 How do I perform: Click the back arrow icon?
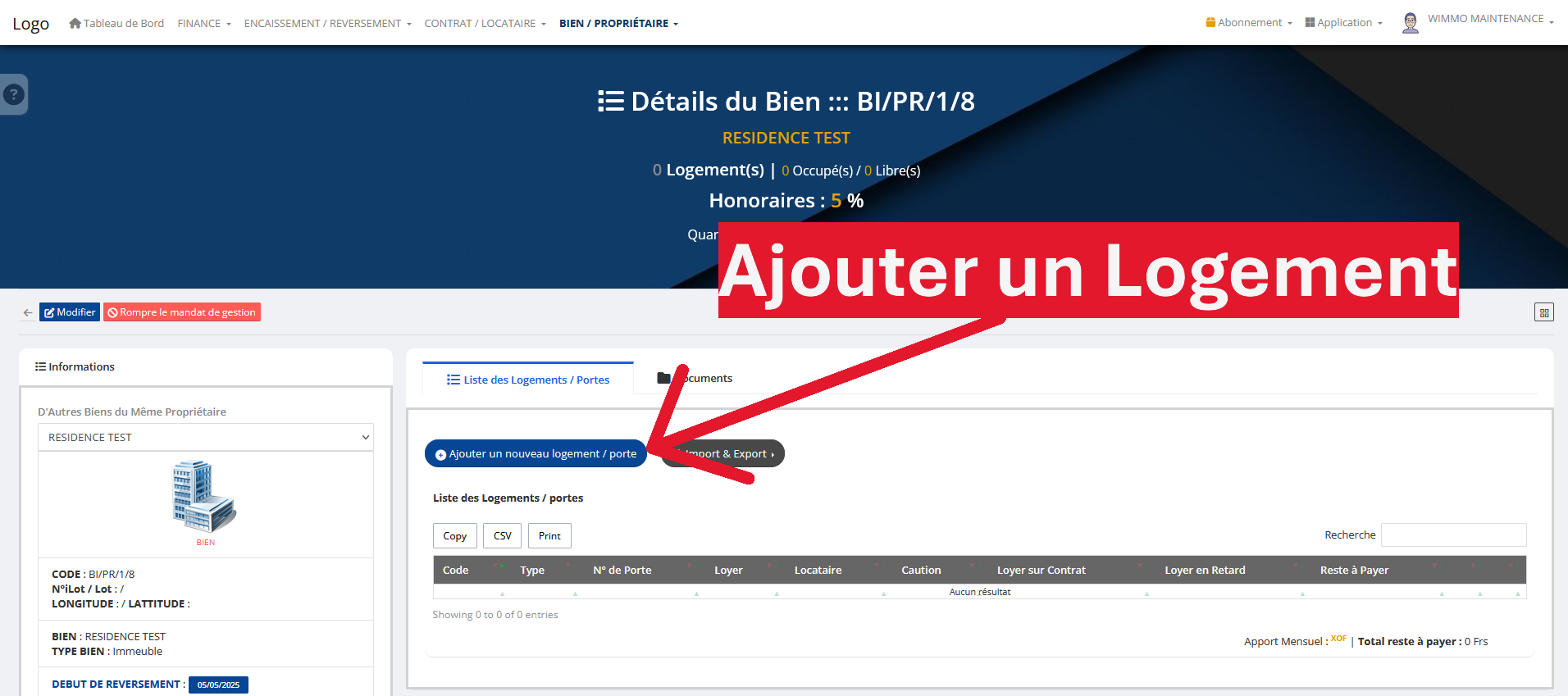point(28,312)
